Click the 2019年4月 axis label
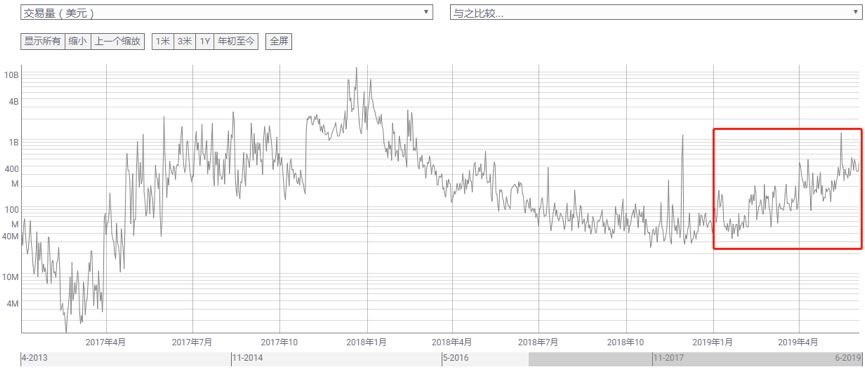 point(799,342)
